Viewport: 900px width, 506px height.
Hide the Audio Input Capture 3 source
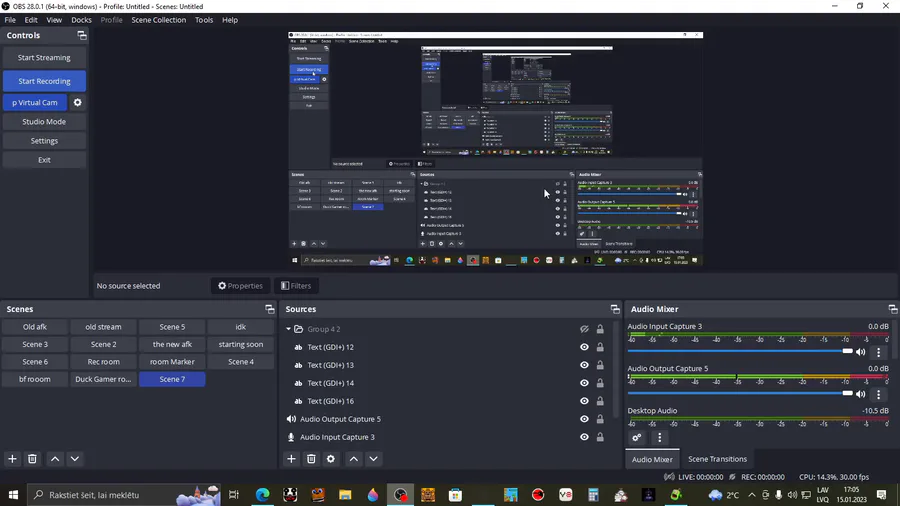point(584,437)
